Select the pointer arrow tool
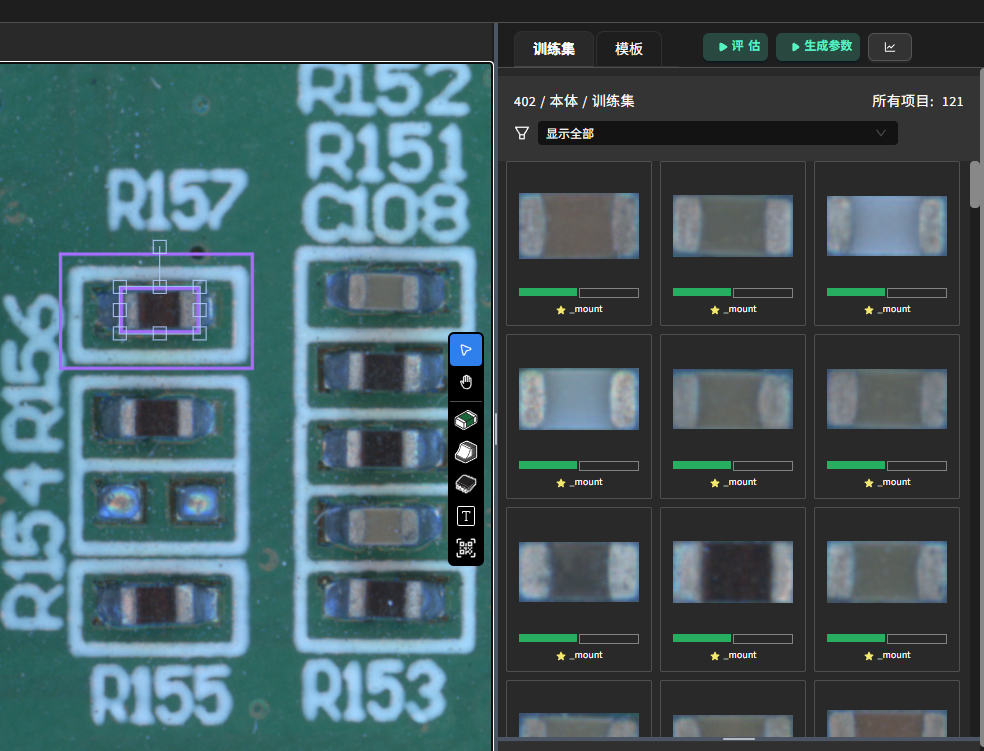The width and height of the screenshot is (984, 751). pyautogui.click(x=466, y=350)
